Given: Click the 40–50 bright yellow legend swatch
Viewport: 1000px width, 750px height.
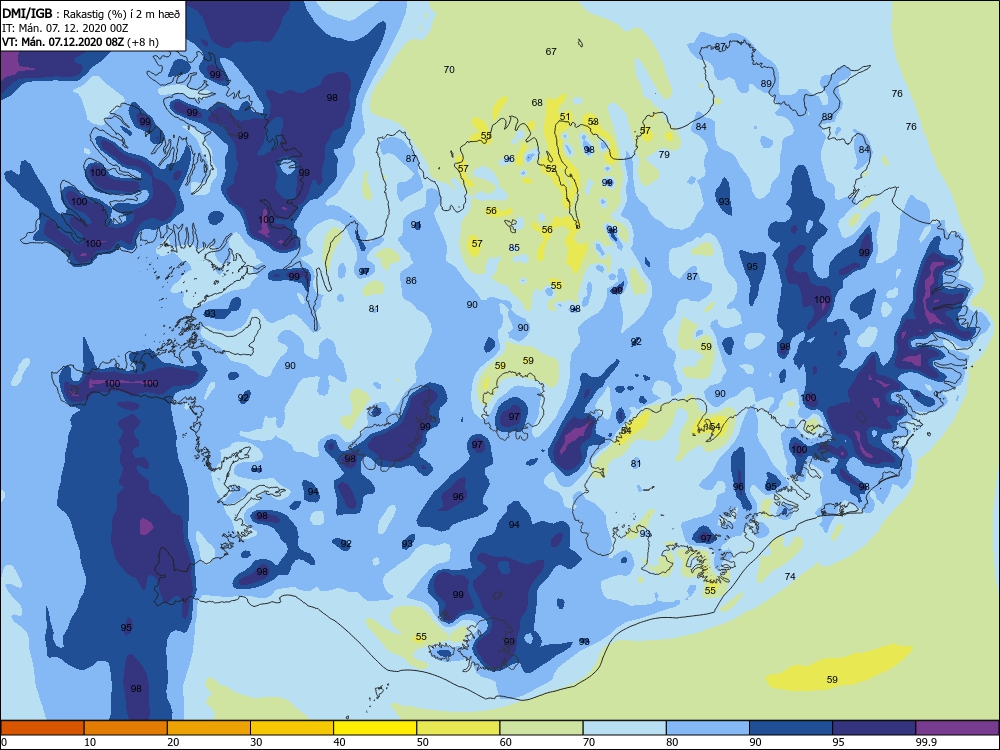Looking at the screenshot, I should (x=375, y=728).
